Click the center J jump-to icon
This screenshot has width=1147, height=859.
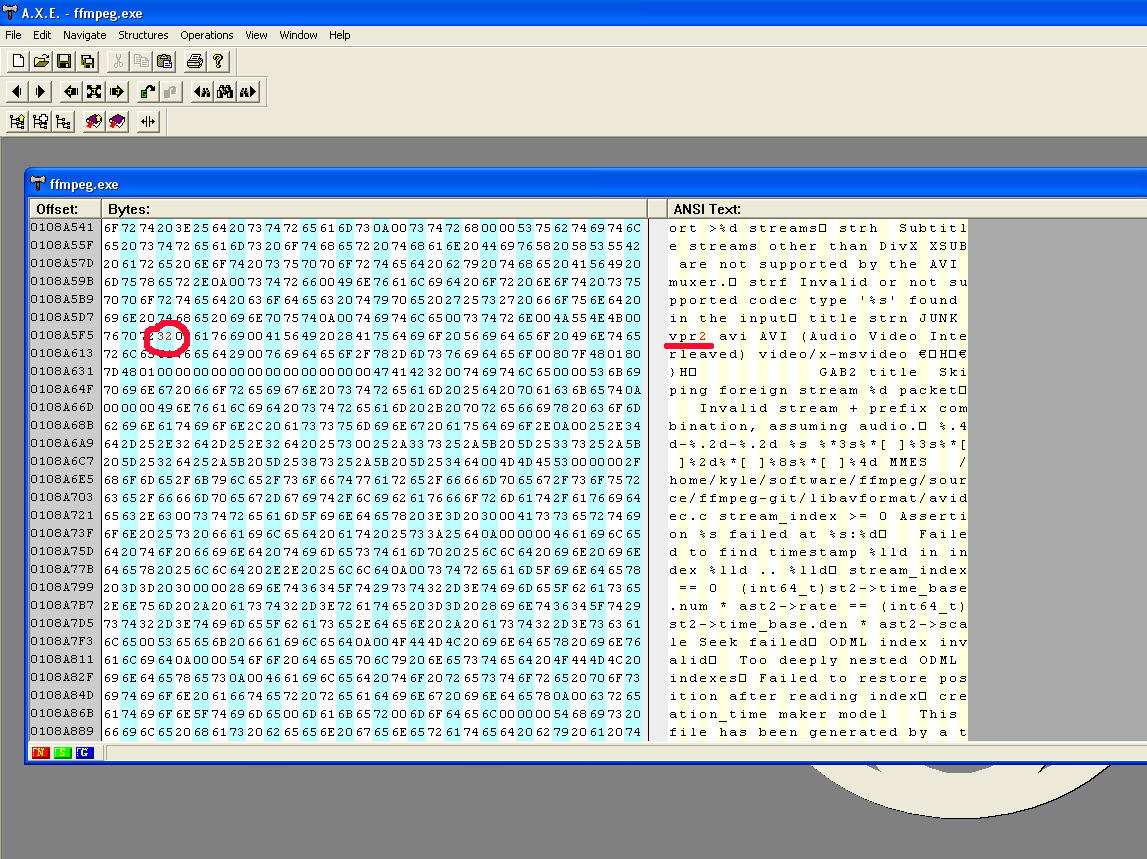94,91
